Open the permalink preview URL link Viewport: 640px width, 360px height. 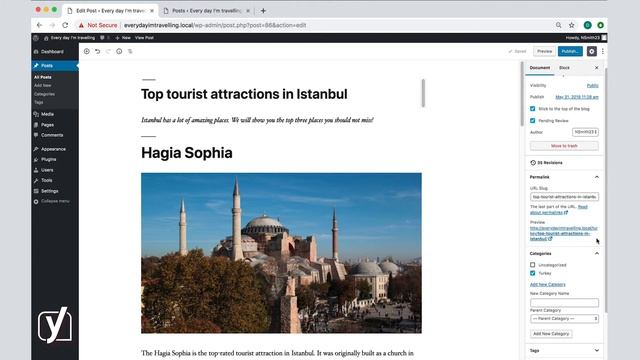[x=563, y=233]
